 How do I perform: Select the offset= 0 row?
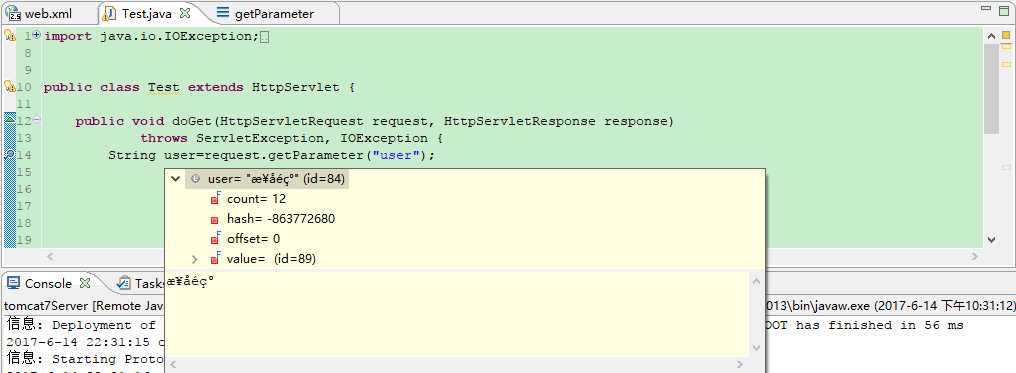(253, 239)
